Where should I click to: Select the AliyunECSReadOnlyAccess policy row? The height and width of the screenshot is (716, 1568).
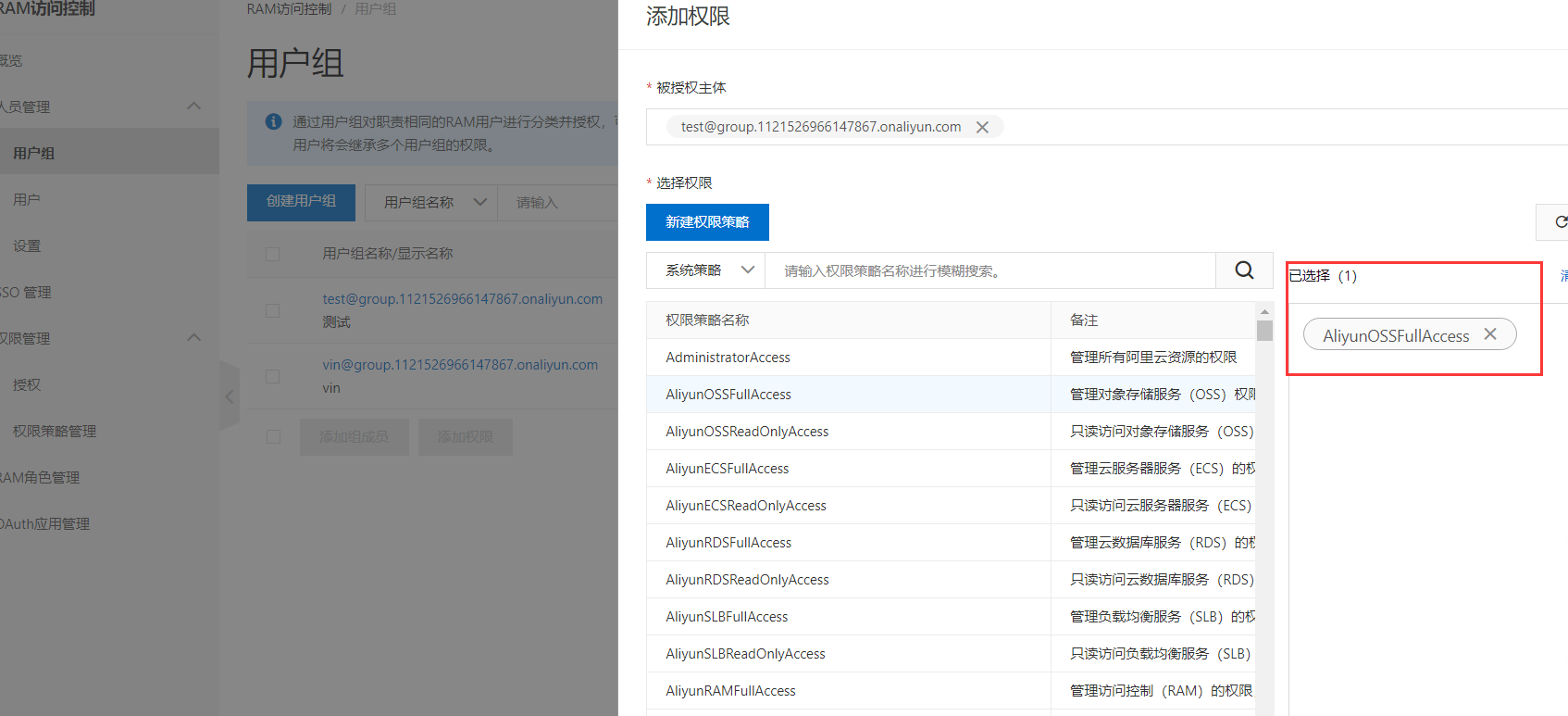951,506
